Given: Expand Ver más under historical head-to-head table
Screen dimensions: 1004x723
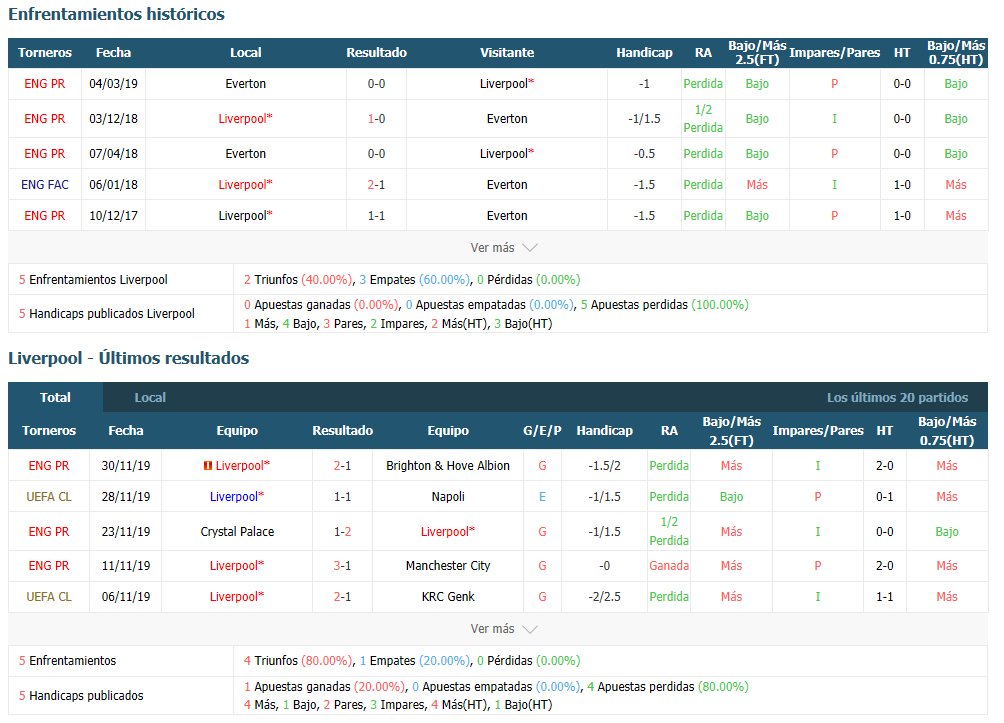Looking at the screenshot, I should (x=503, y=248).
